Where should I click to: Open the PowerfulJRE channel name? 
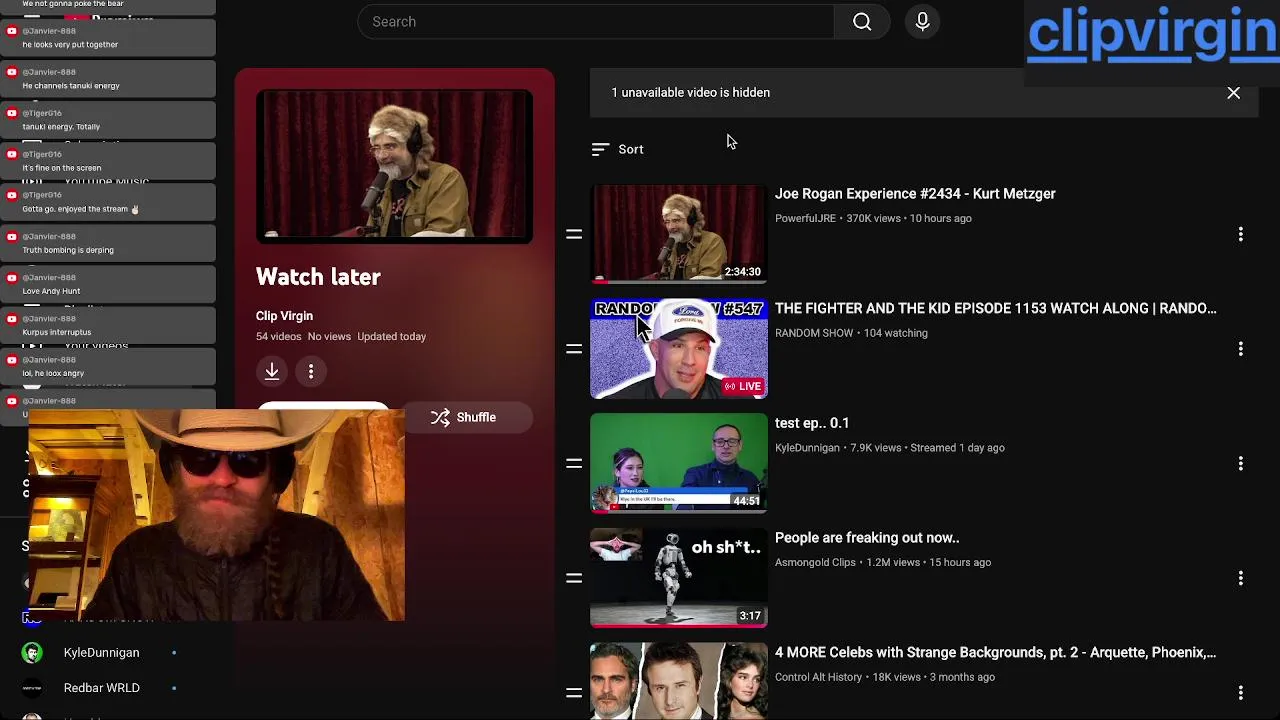pyautogui.click(x=805, y=218)
